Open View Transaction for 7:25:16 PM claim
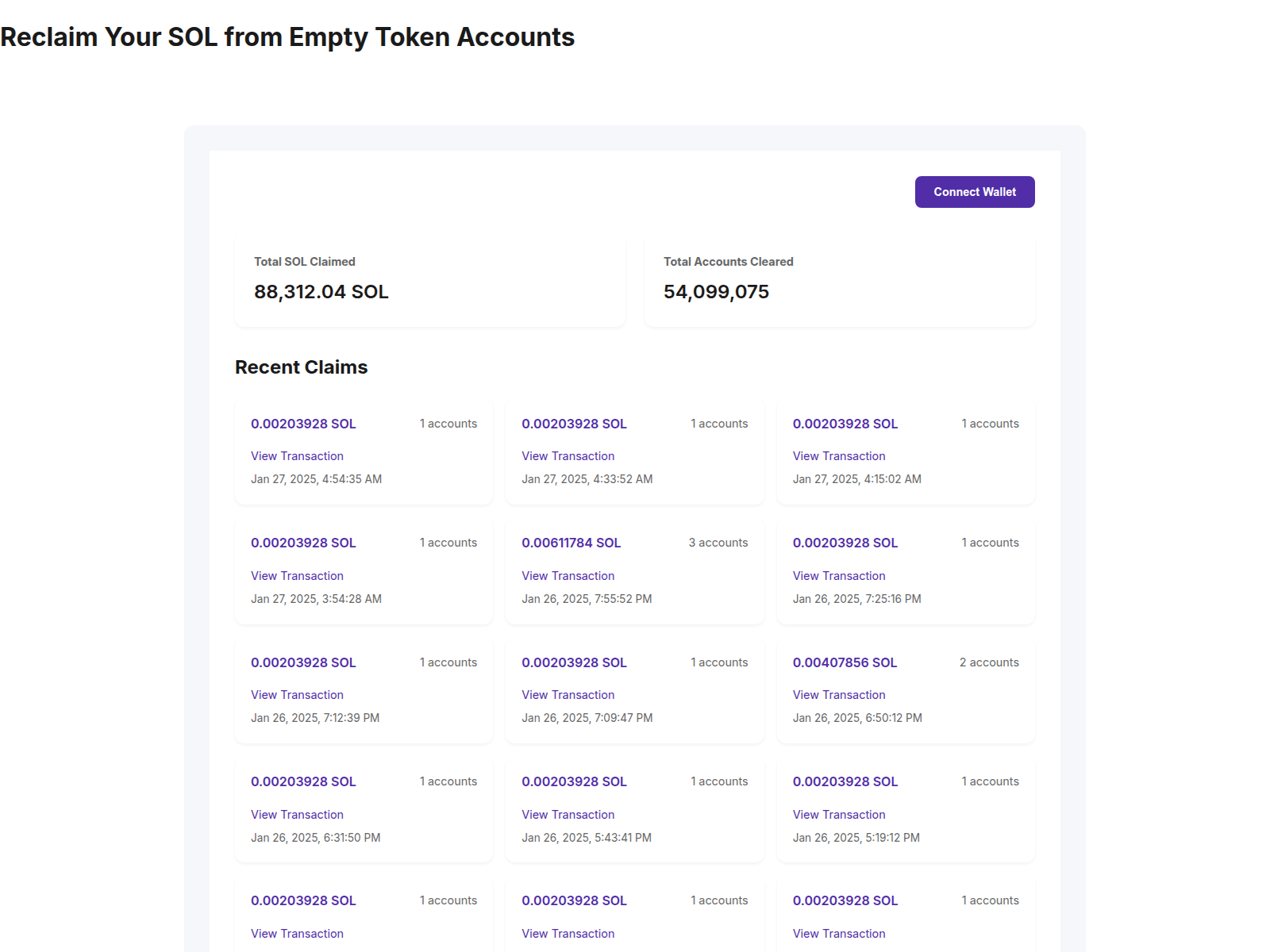 pos(839,576)
